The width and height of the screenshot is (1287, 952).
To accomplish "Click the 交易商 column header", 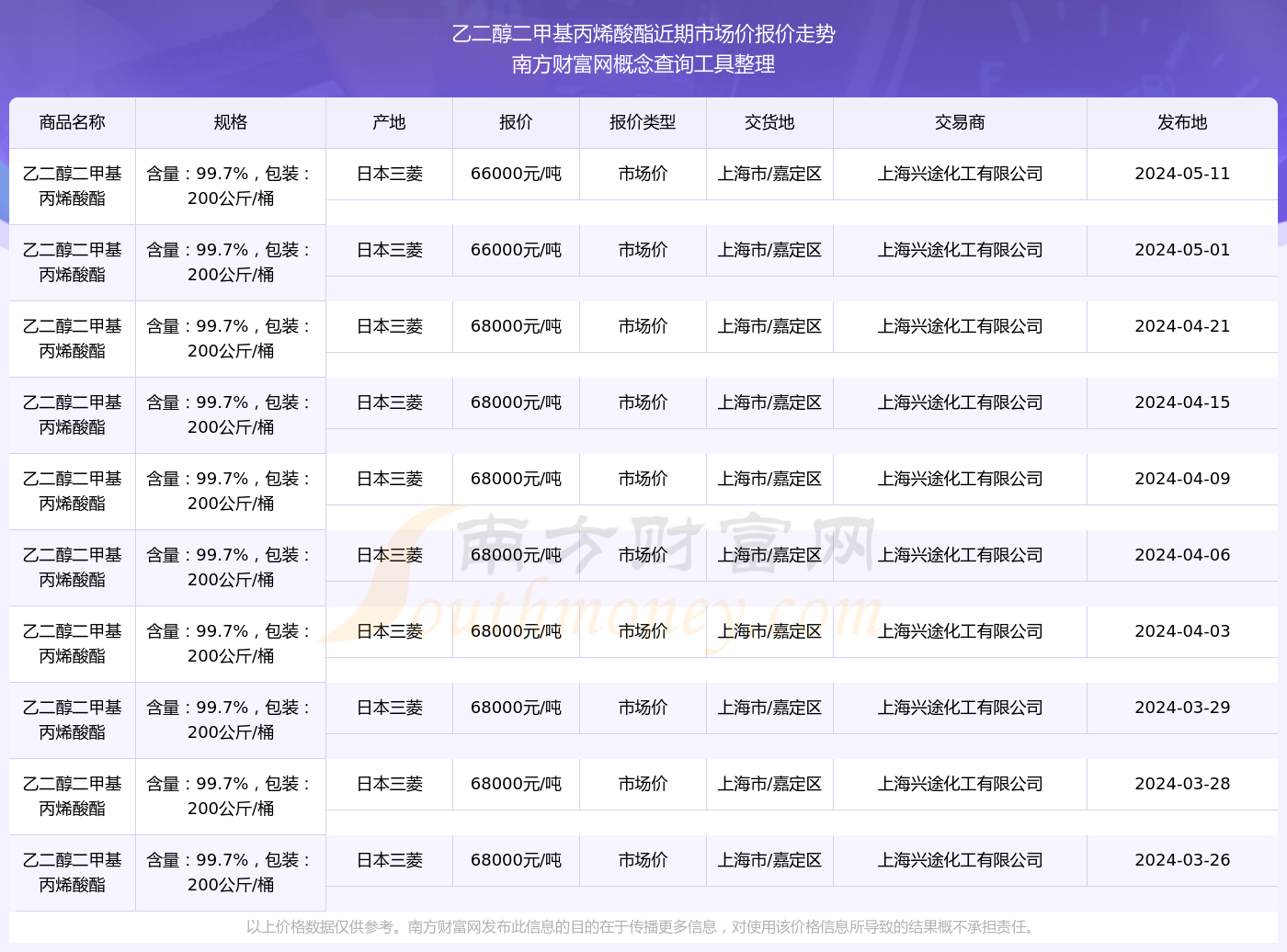I will click(960, 122).
